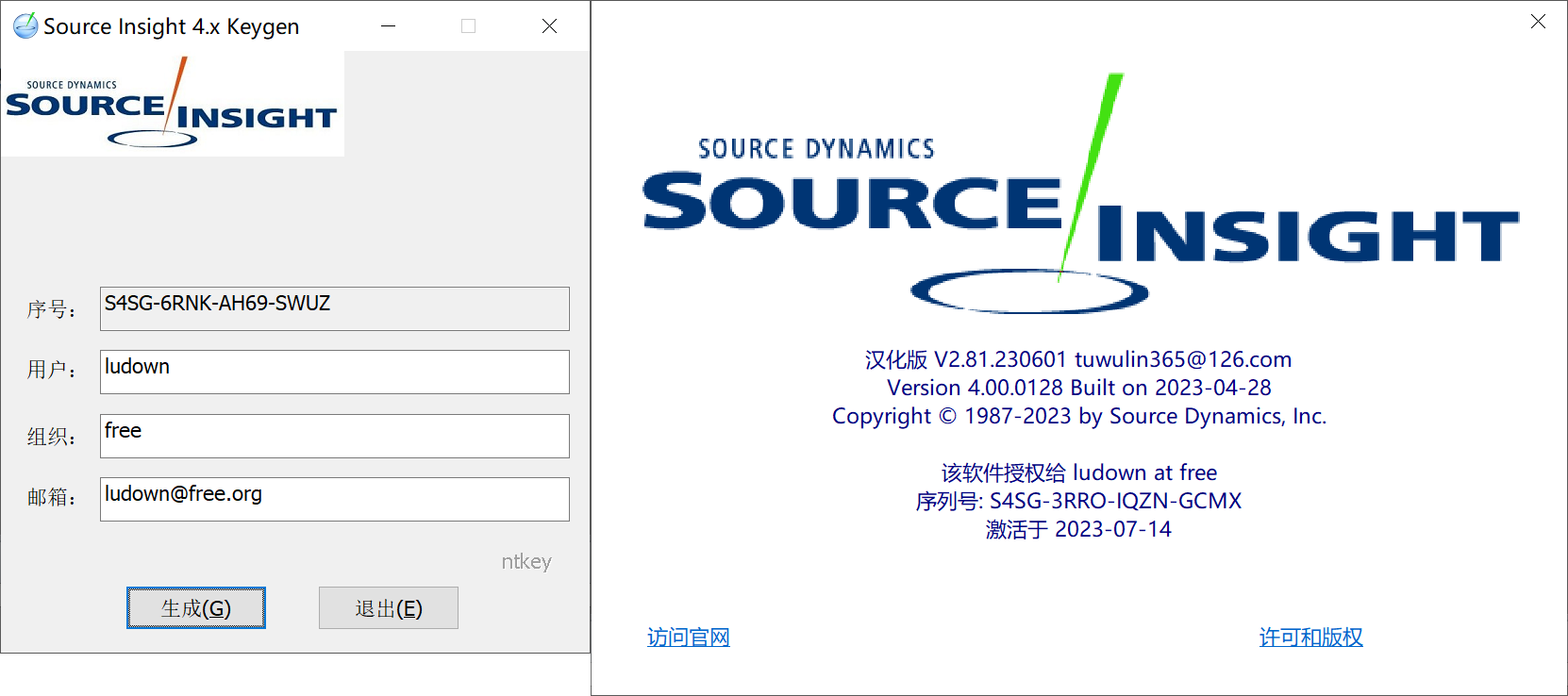Click the 组织 field containing free

335,436
